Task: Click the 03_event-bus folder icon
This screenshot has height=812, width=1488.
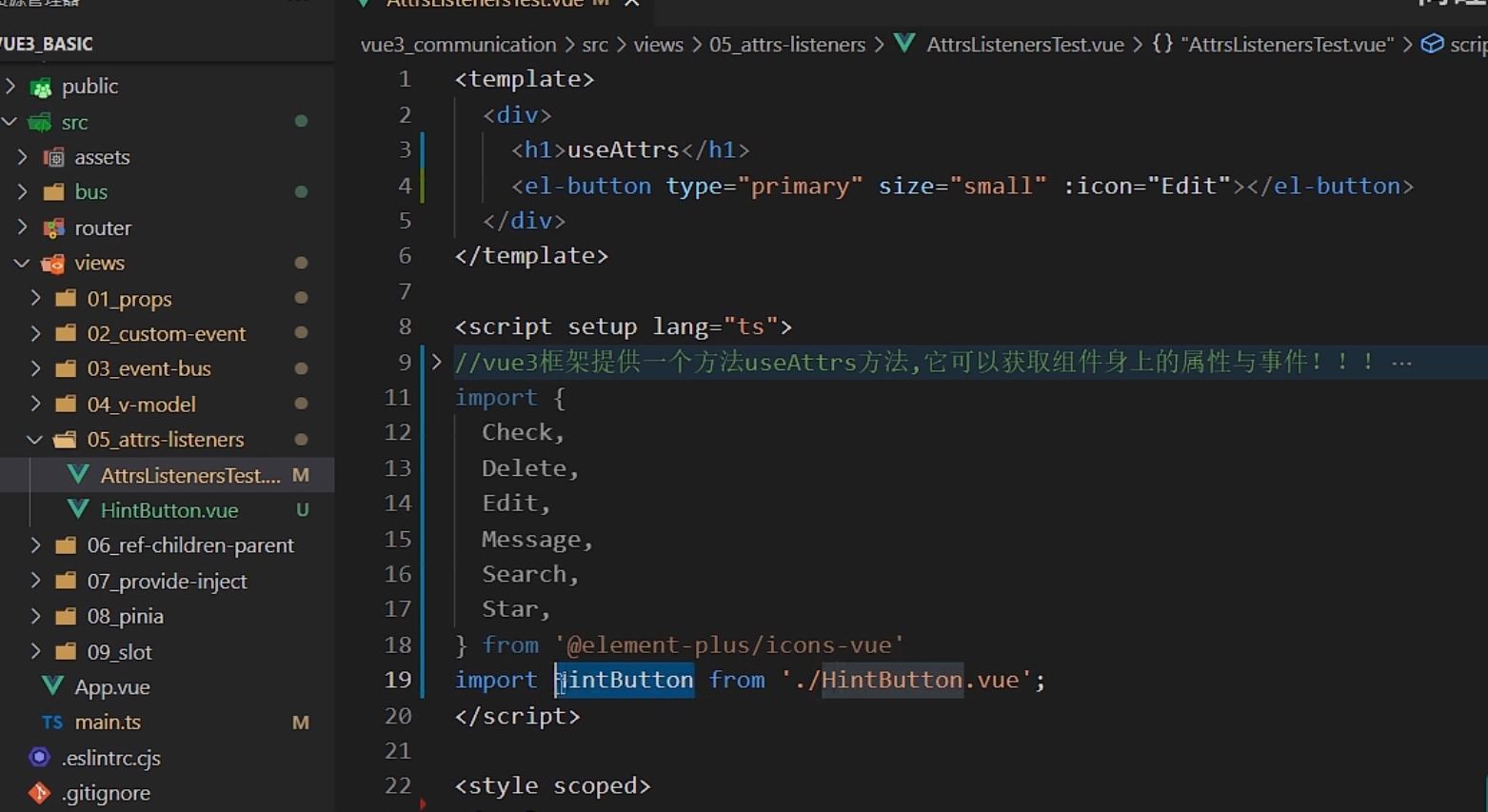Action: (x=67, y=368)
